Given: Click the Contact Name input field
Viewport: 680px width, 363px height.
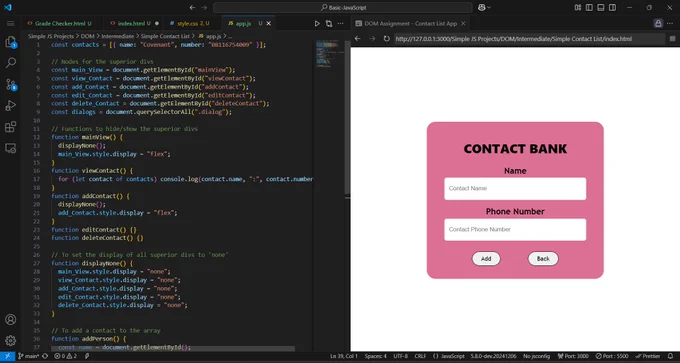Looking at the screenshot, I should click(x=515, y=189).
